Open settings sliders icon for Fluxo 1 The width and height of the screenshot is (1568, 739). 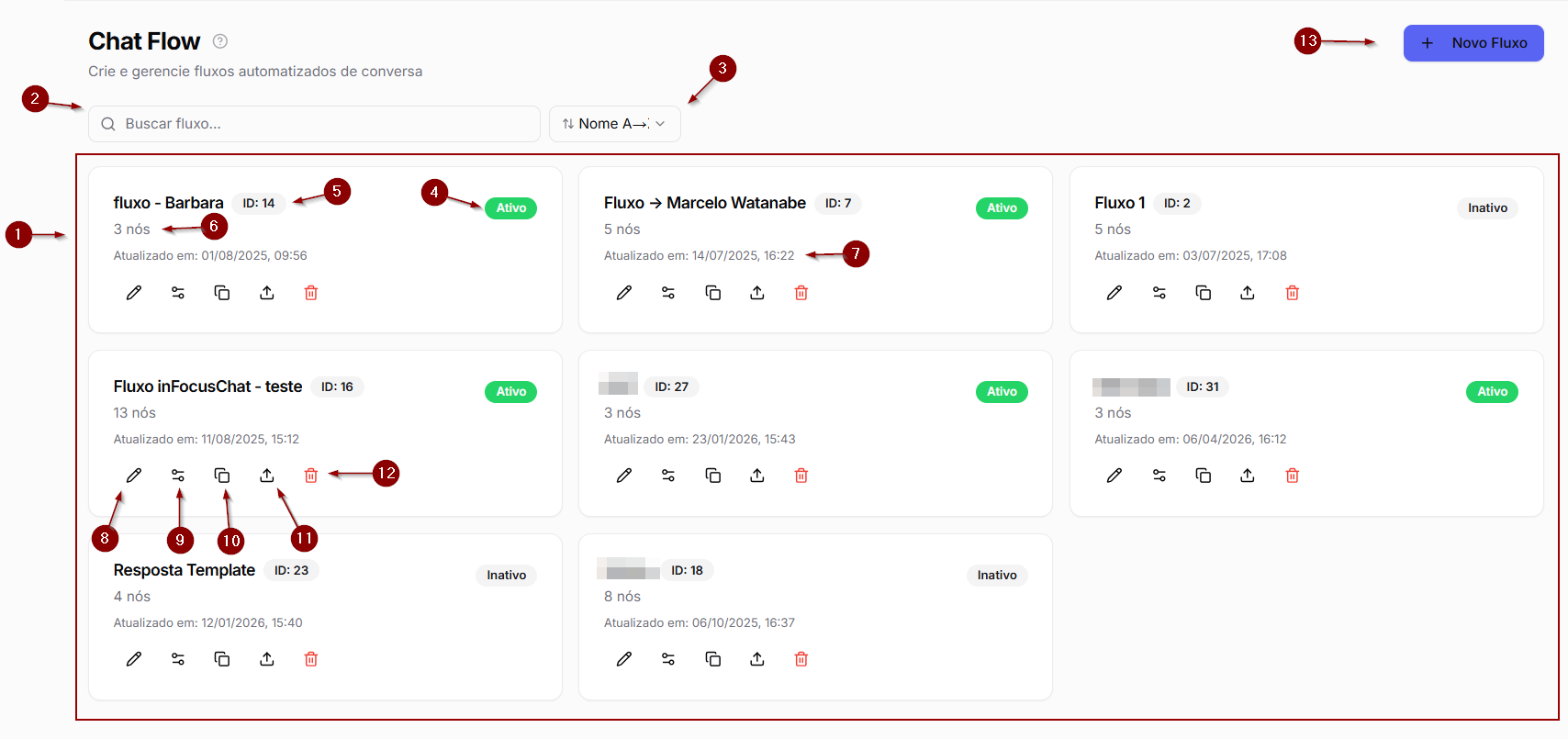click(1159, 293)
